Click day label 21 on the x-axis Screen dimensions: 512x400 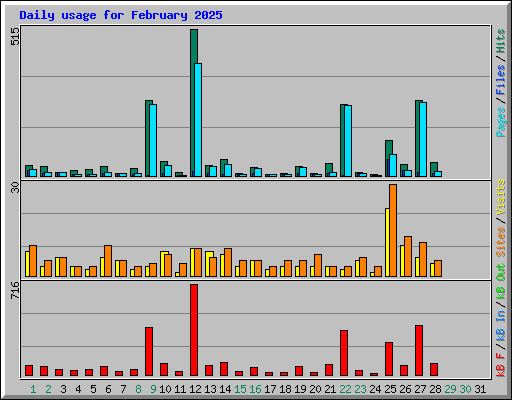click(330, 389)
